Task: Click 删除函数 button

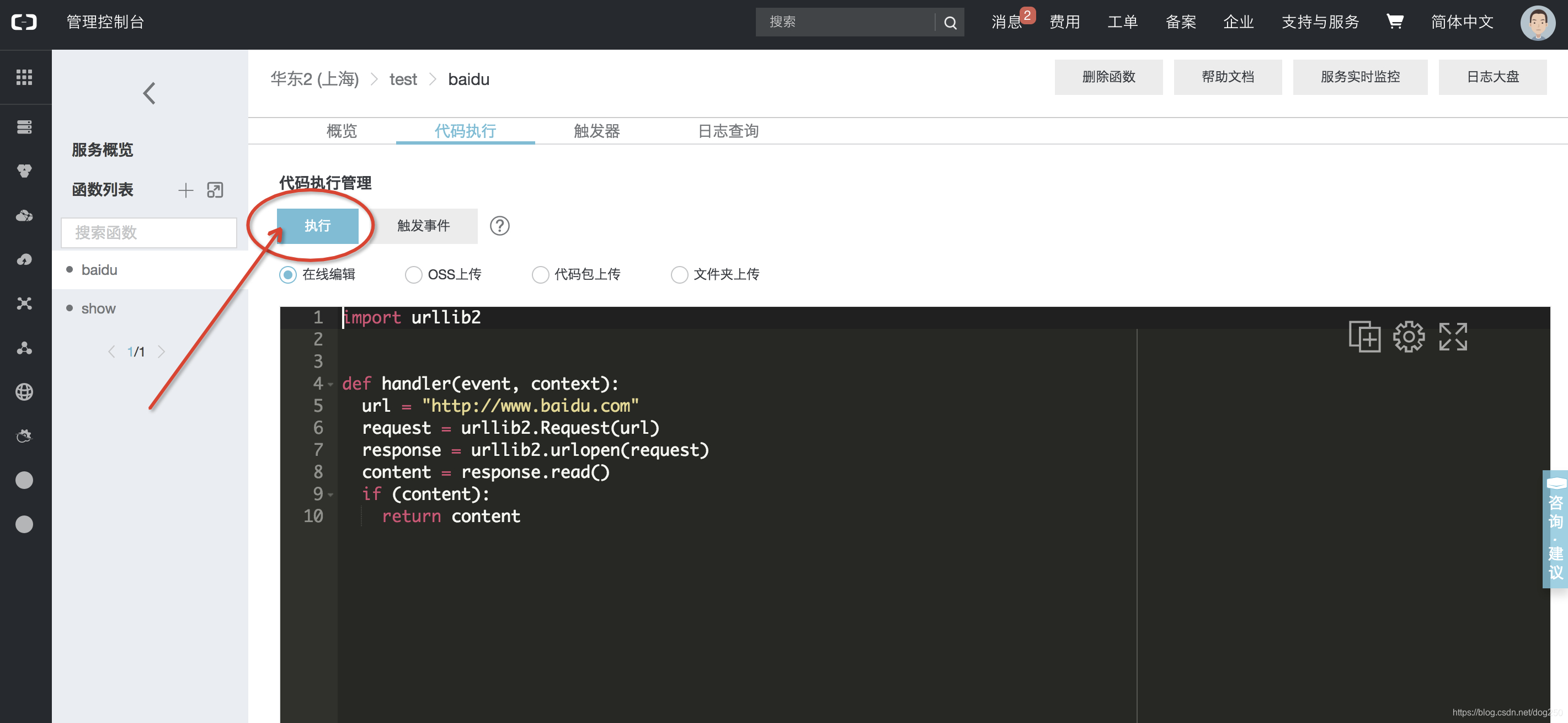Action: coord(1108,77)
